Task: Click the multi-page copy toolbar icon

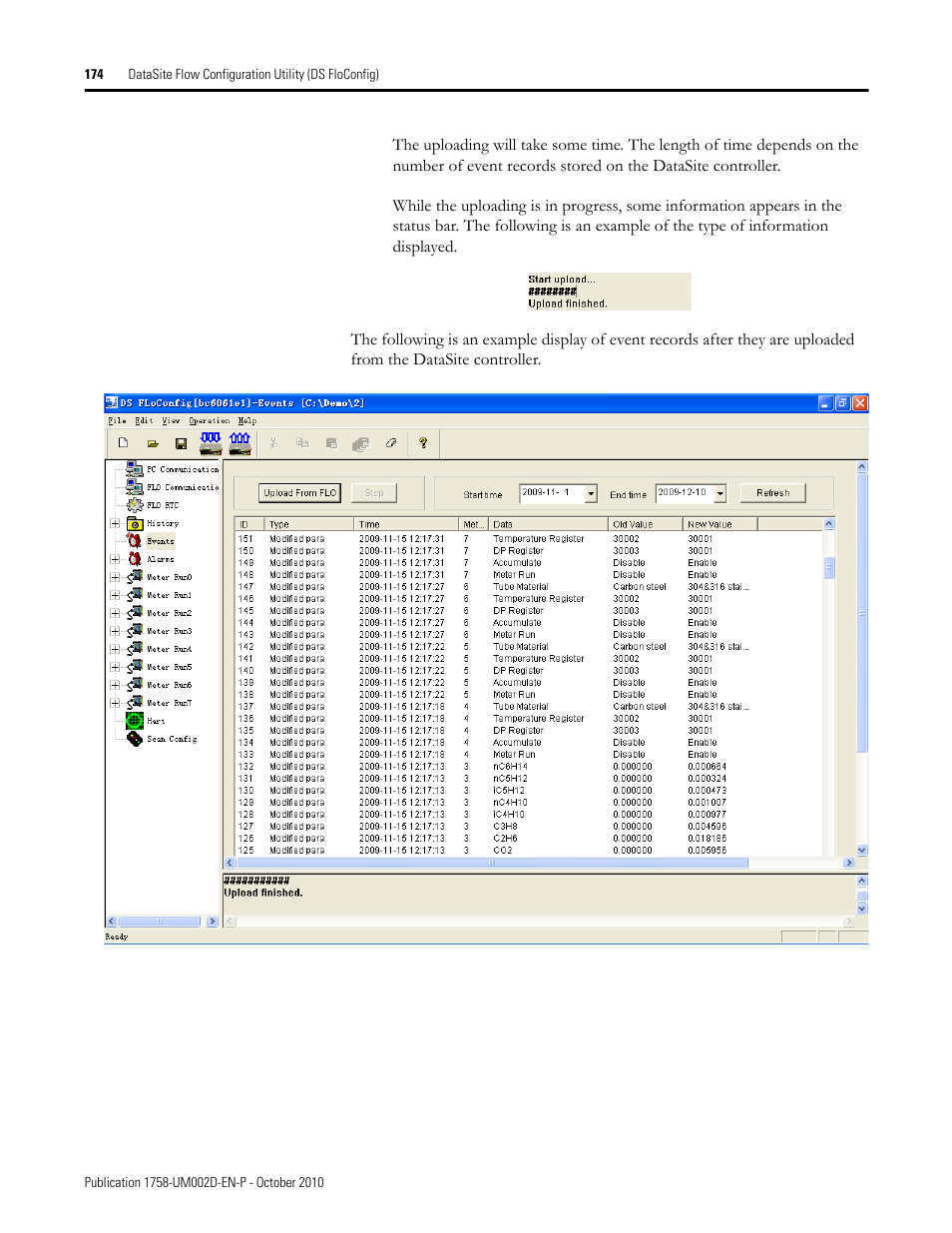Action: point(361,443)
